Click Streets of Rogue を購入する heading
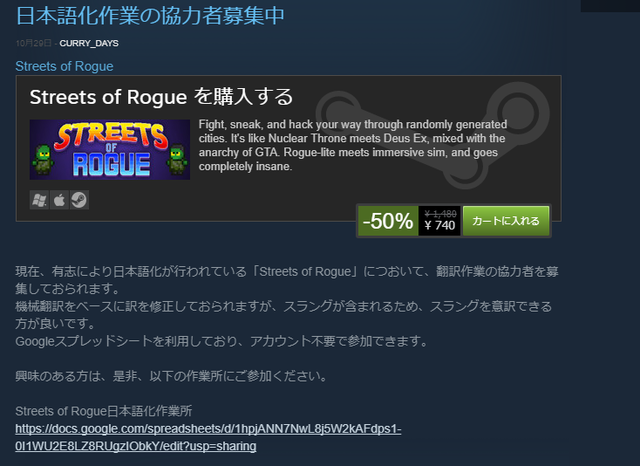640x466 pixels. pyautogui.click(x=161, y=97)
